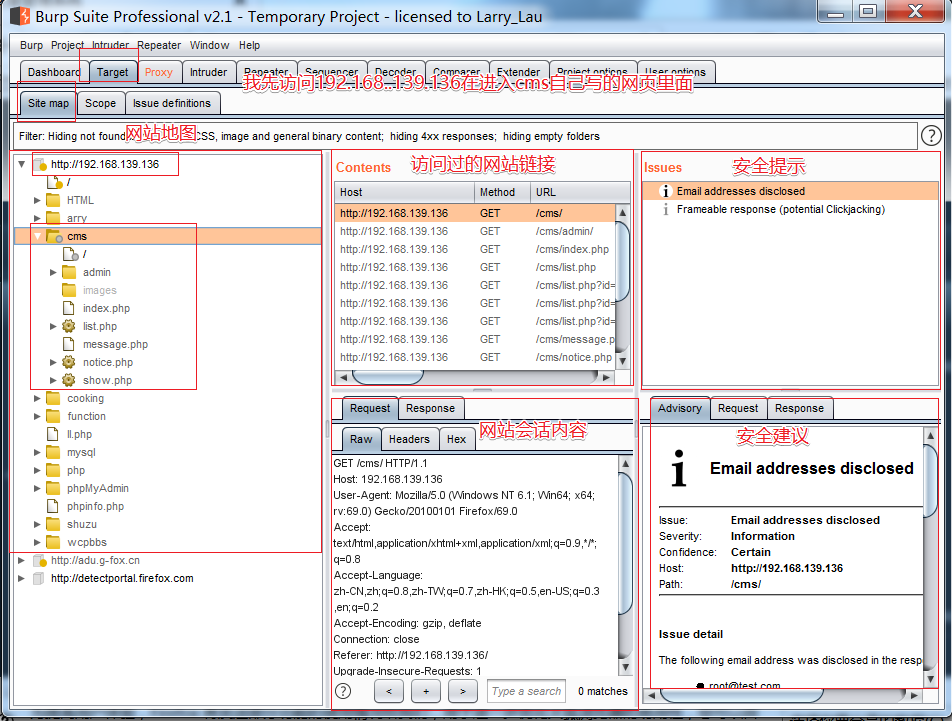Select the /cms/admin/ row in Contents
952x721 pixels.
(475, 231)
